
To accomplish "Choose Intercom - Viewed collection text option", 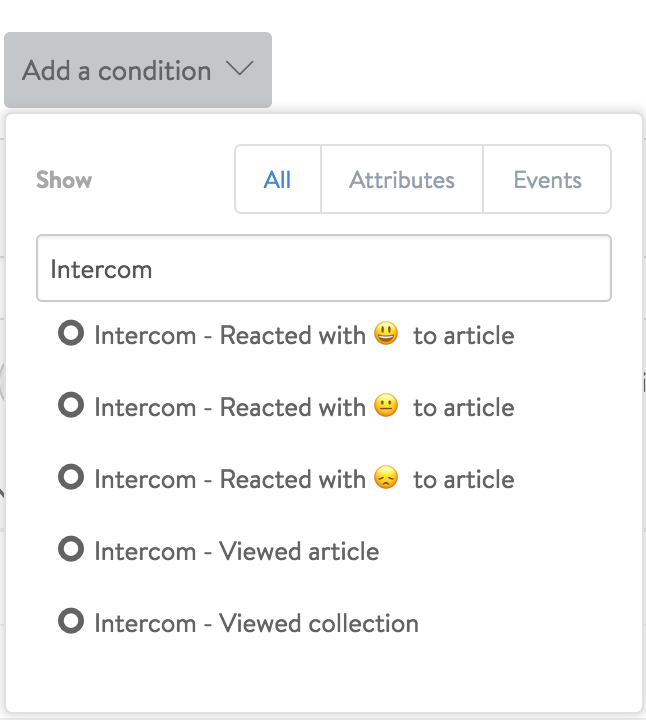I will (x=257, y=623).
